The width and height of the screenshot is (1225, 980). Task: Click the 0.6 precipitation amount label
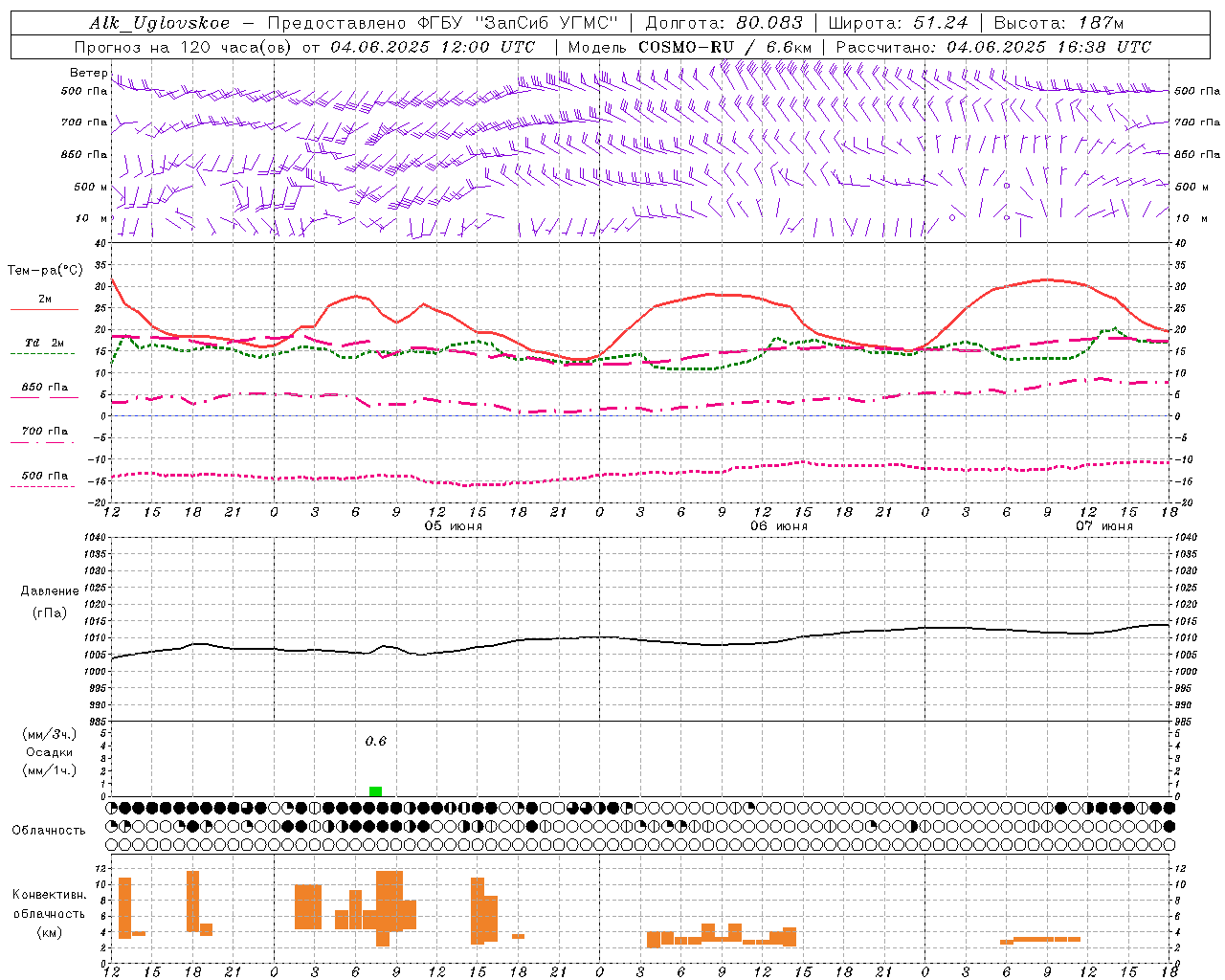click(x=375, y=742)
